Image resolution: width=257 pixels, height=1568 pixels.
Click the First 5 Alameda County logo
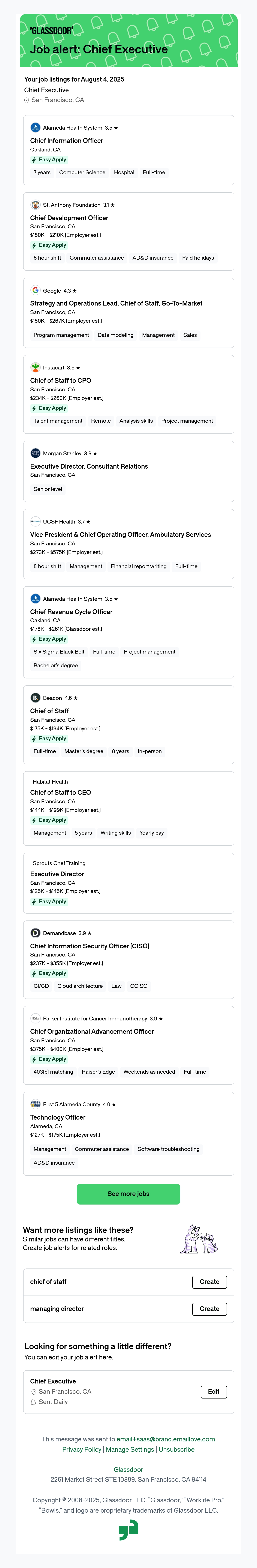pyautogui.click(x=35, y=1103)
